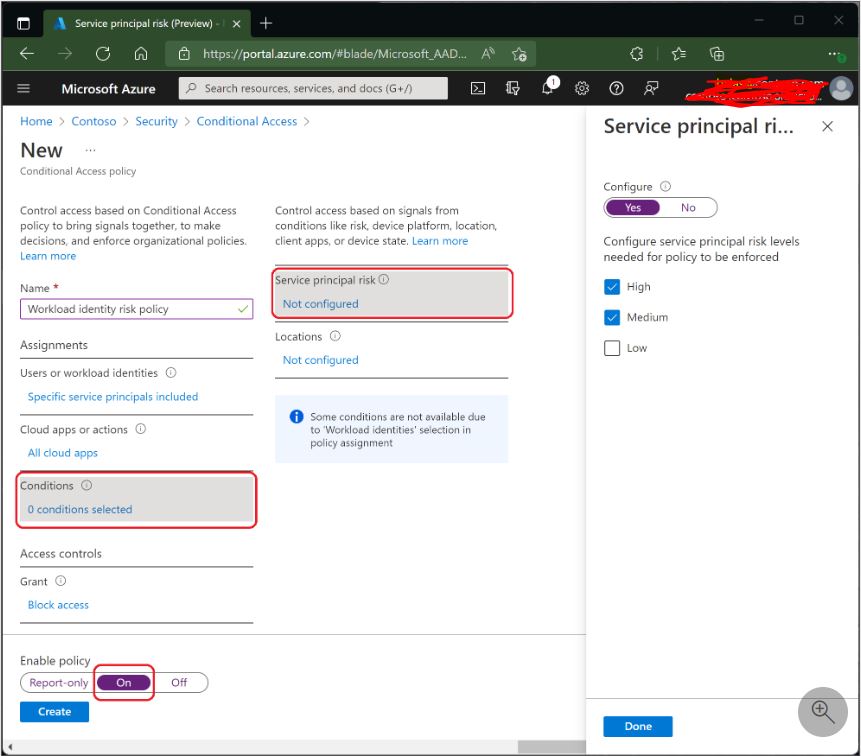Open Block access grant setting
This screenshot has width=861, height=756.
click(58, 604)
